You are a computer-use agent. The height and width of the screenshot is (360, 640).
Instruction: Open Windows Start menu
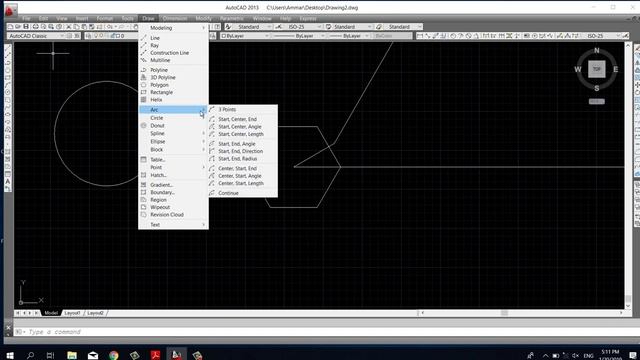pyautogui.click(x=10, y=355)
